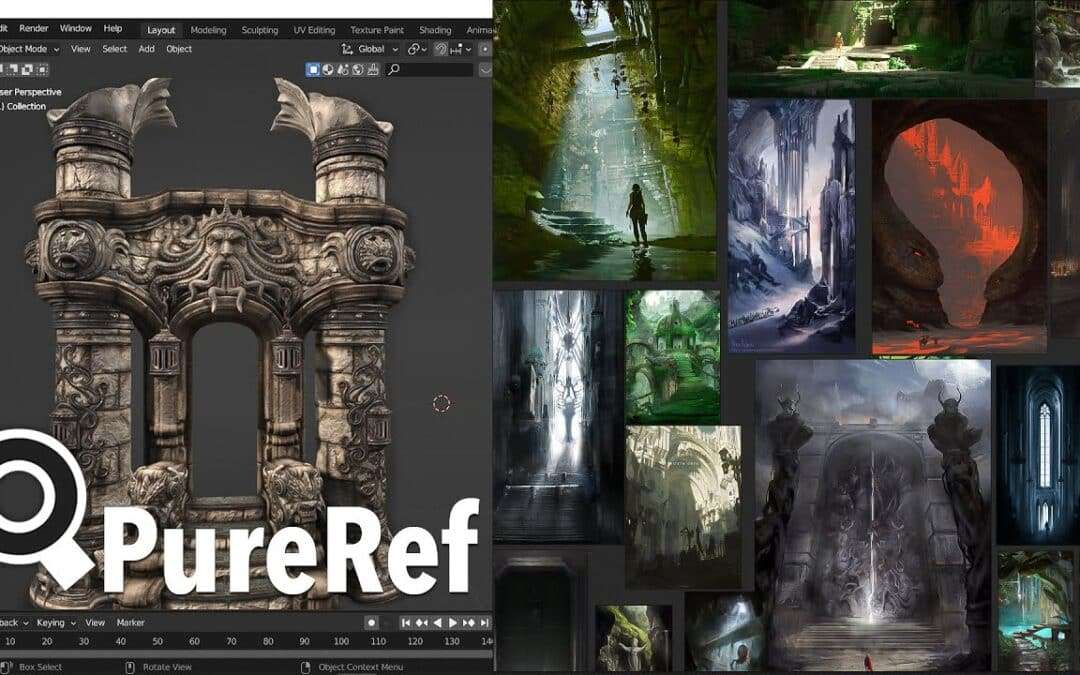Switch to the Sculpting workspace tab
Screen dimensions: 1080x675
pos(260,30)
